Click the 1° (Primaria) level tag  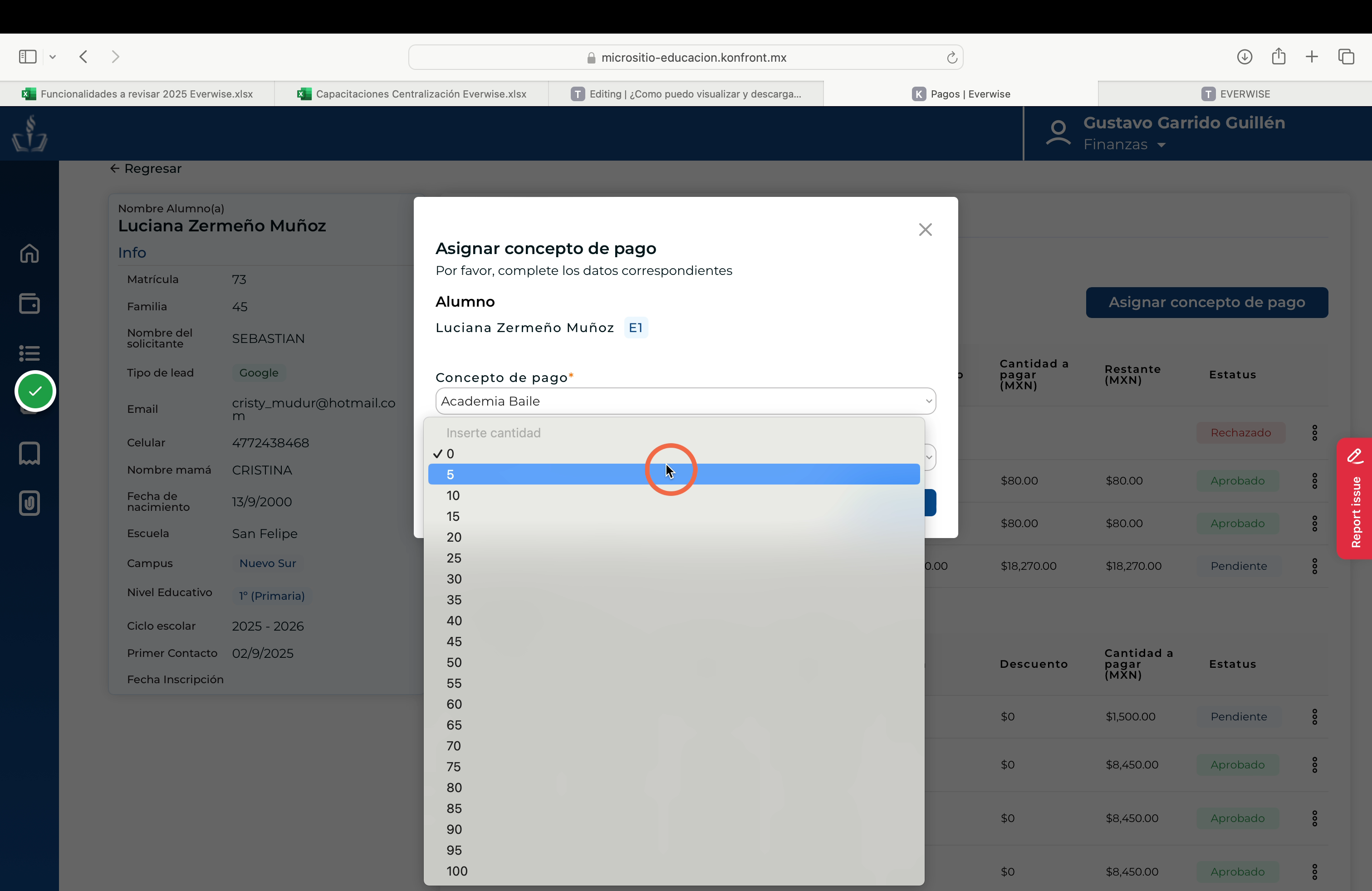pos(272,596)
